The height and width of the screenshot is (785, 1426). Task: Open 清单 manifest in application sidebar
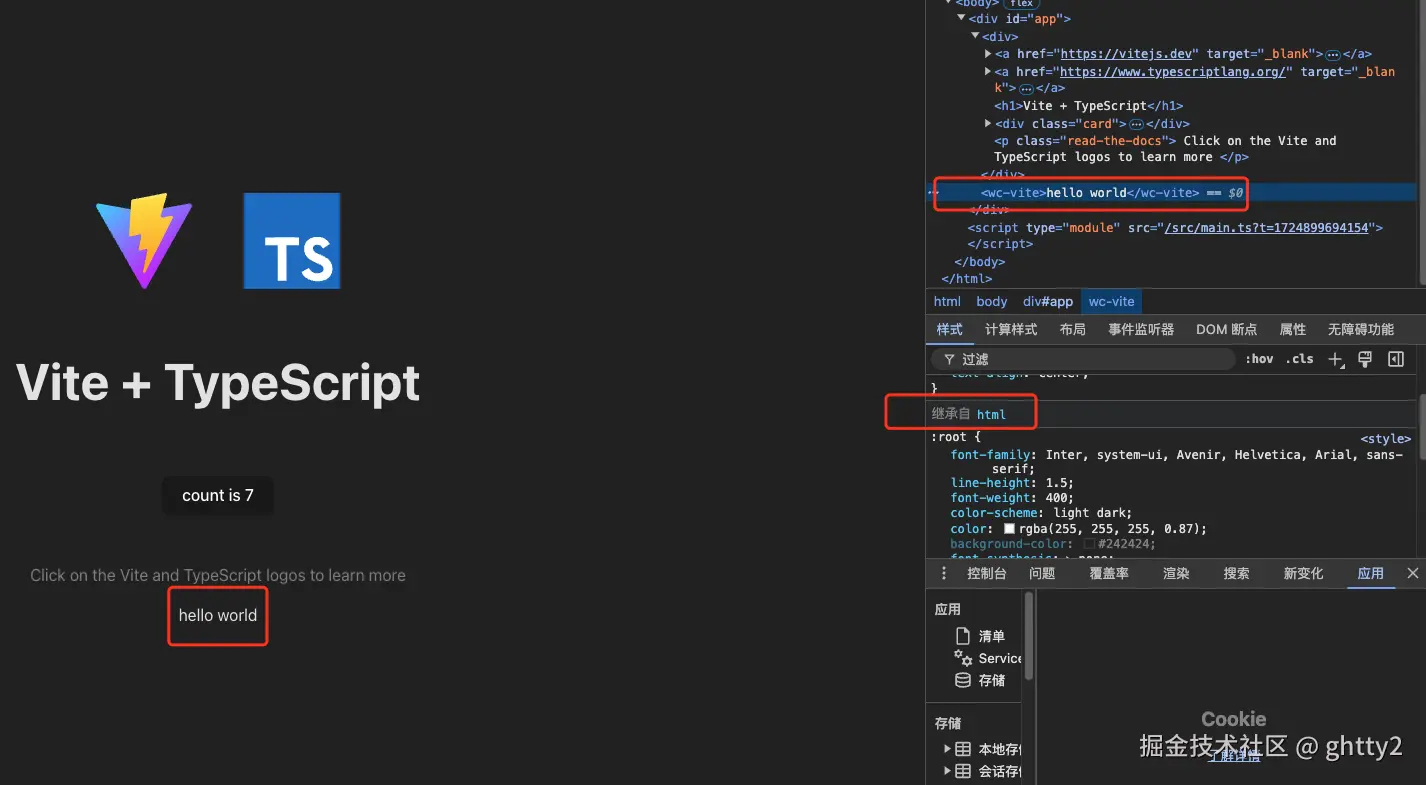click(992, 636)
